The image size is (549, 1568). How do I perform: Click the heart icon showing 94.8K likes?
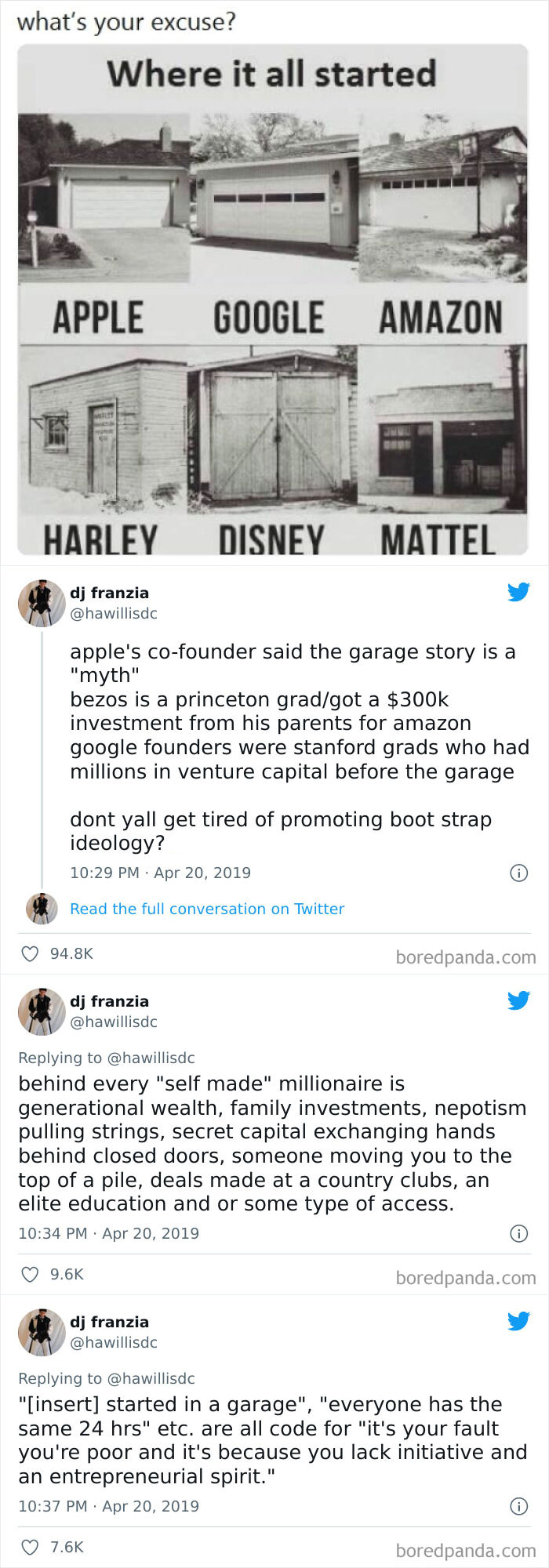31,953
